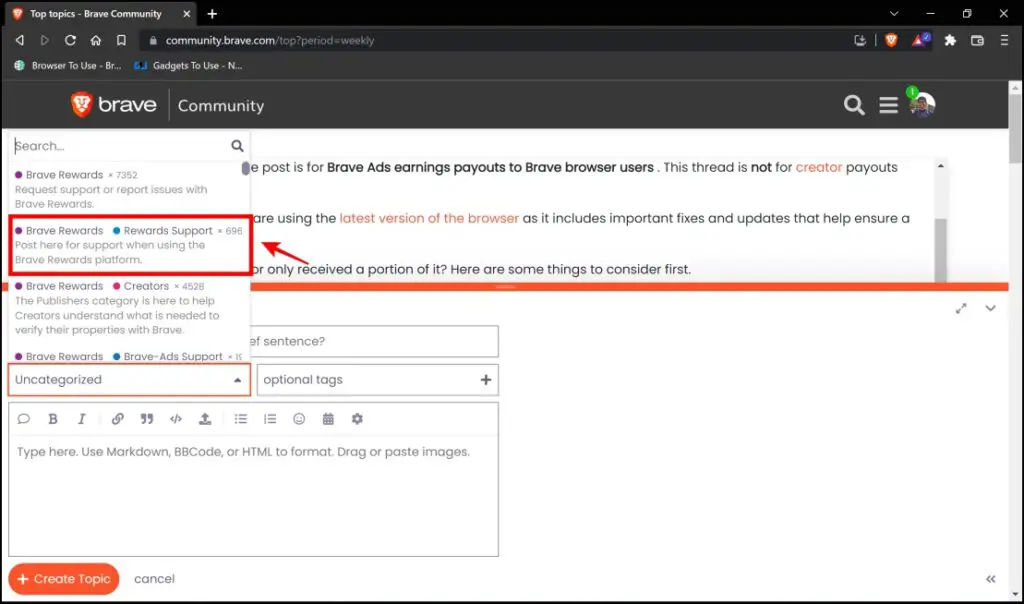This screenshot has width=1024, height=604.
Task: Insert a blockquote
Action: pos(147,419)
